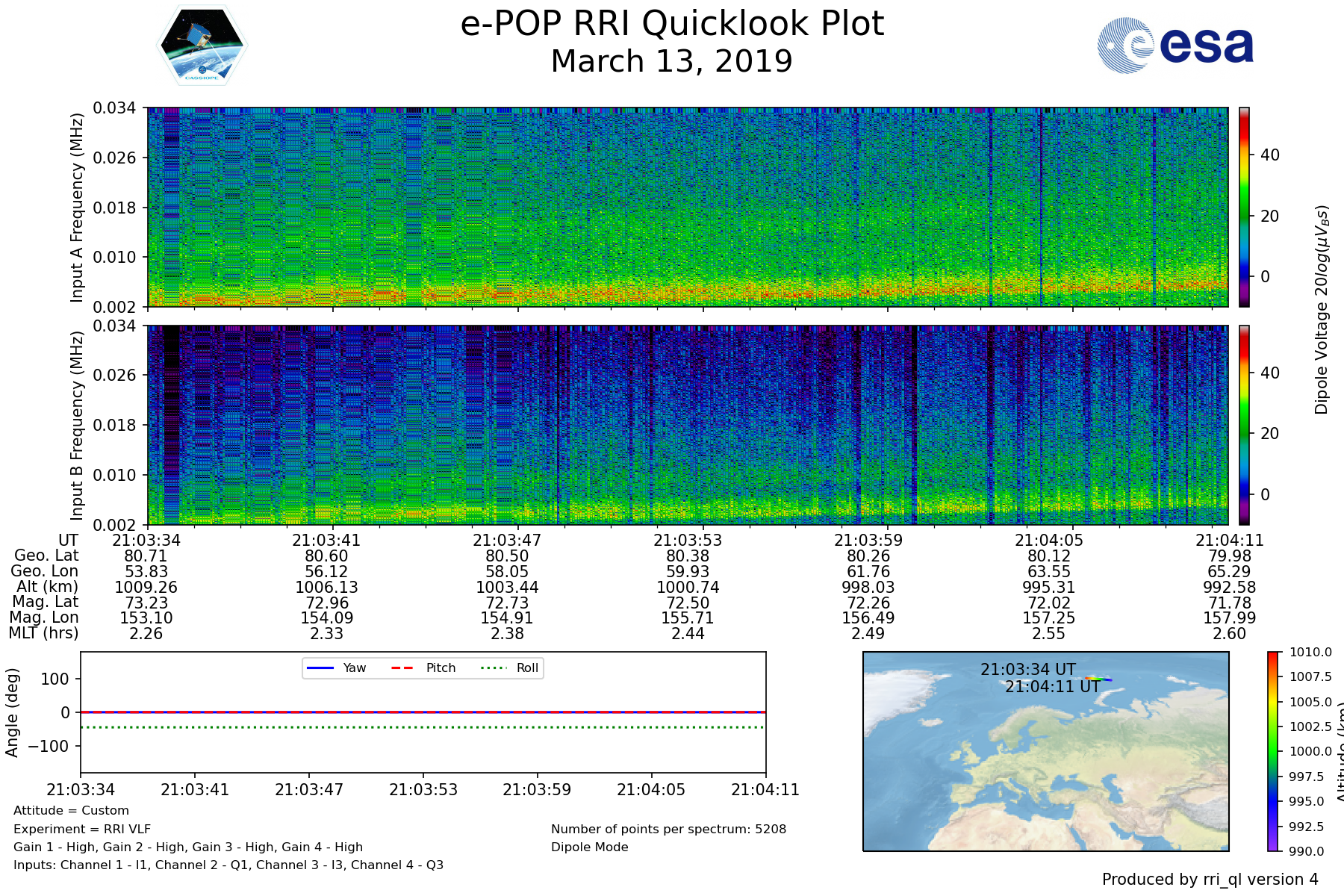Click the e-POP RRI Quicklook Plot title

pos(672,24)
